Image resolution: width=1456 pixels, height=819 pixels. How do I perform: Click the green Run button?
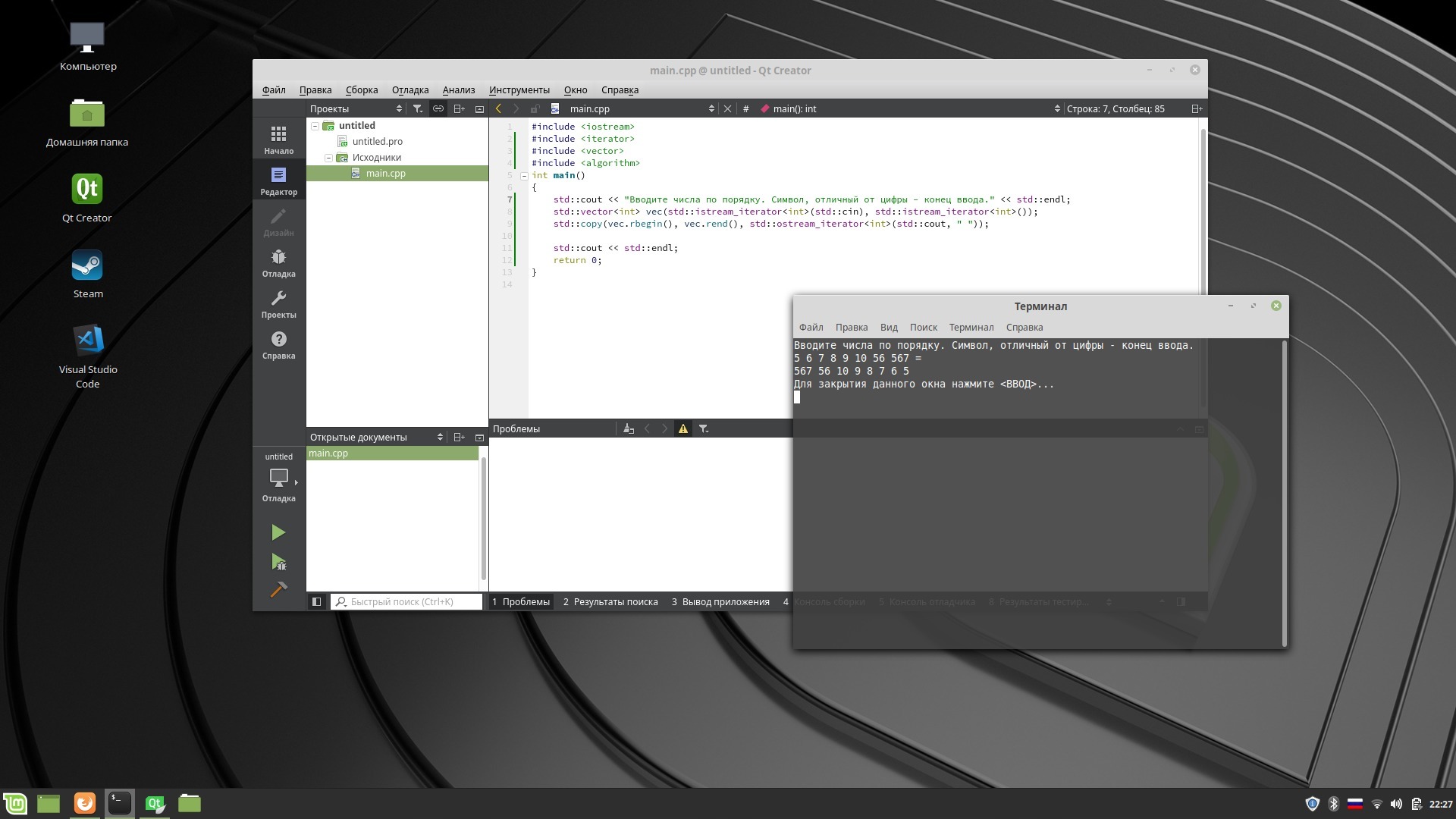click(278, 532)
